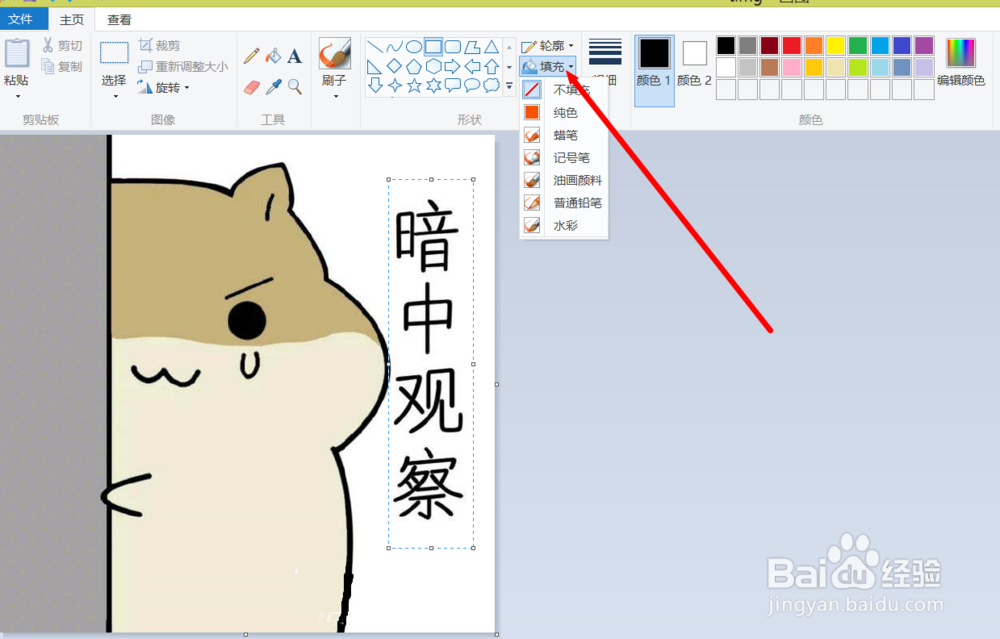
Task: Click the Resize image button
Action: point(183,66)
